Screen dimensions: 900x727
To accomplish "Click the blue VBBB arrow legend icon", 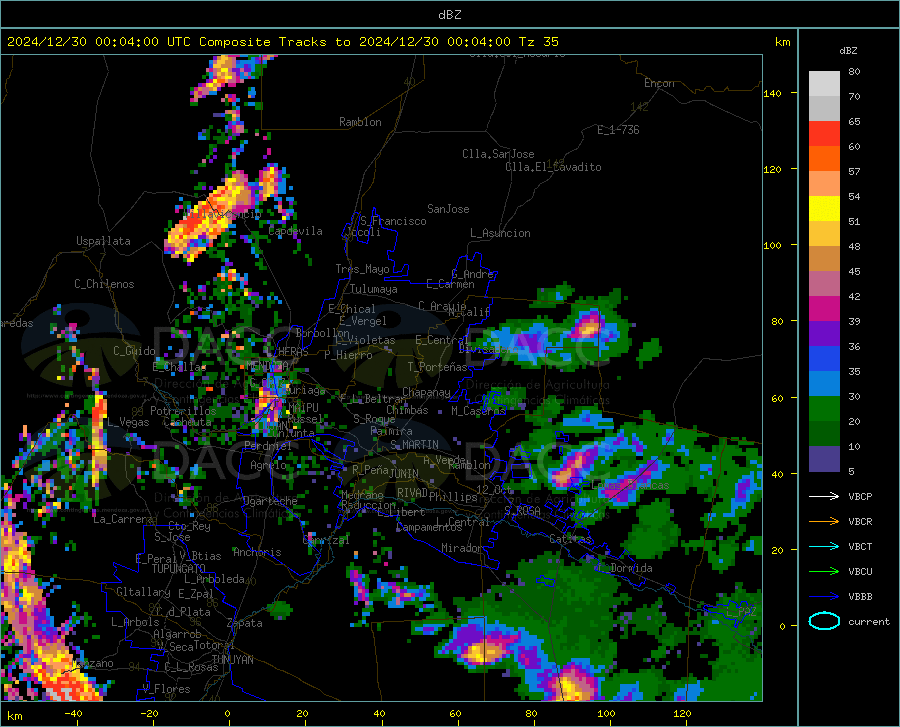I will tap(824, 596).
